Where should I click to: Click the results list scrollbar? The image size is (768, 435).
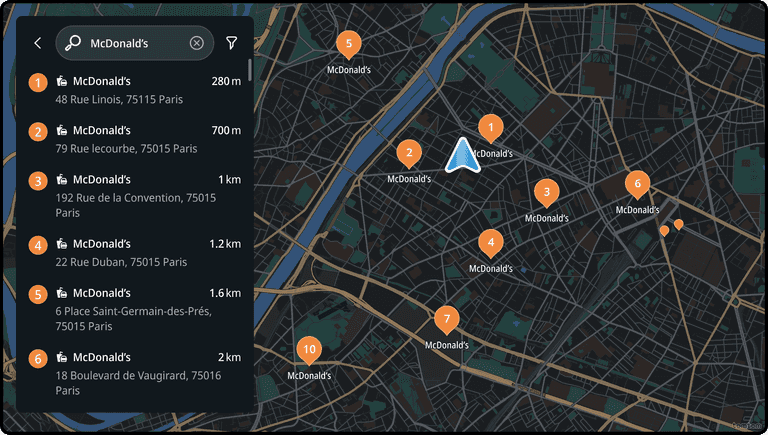coord(250,72)
